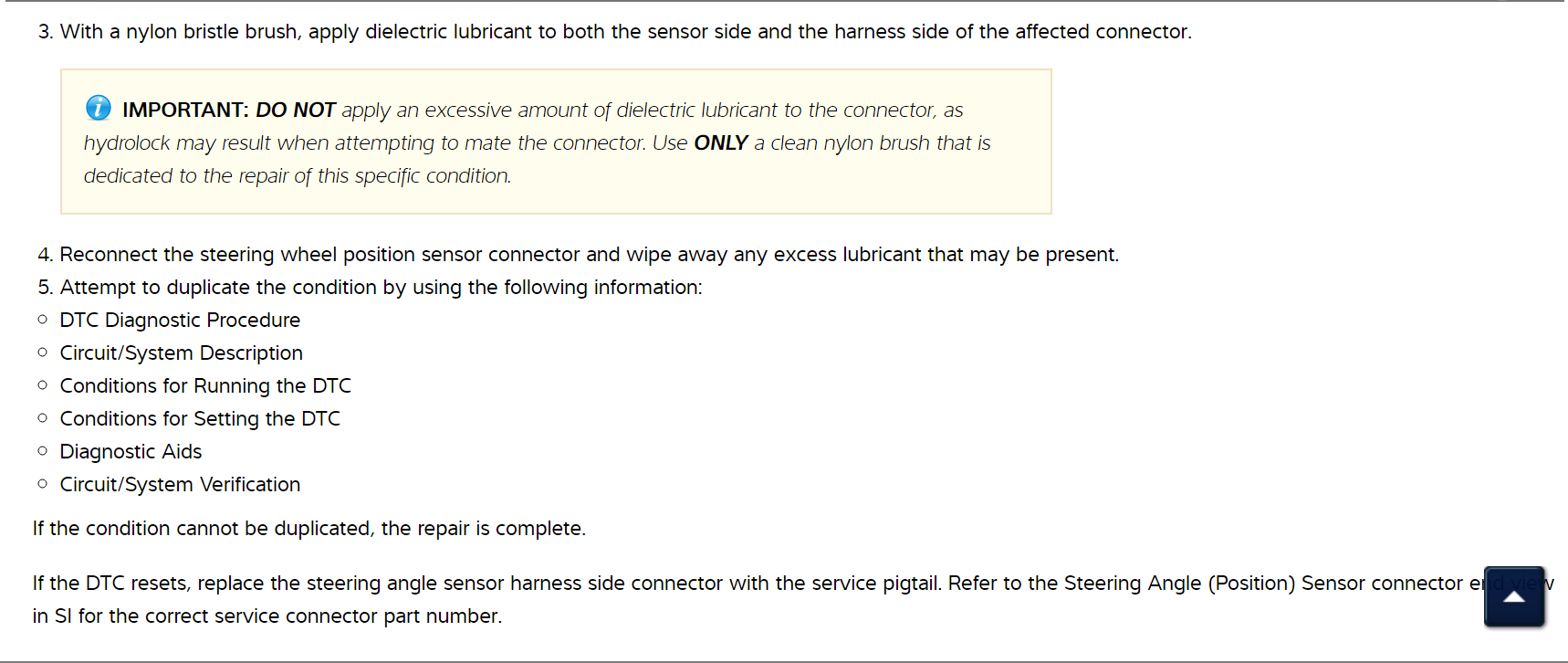Select "Circuit/System Description" in the list
Viewport: 1568px width, 663px height.
[181, 353]
